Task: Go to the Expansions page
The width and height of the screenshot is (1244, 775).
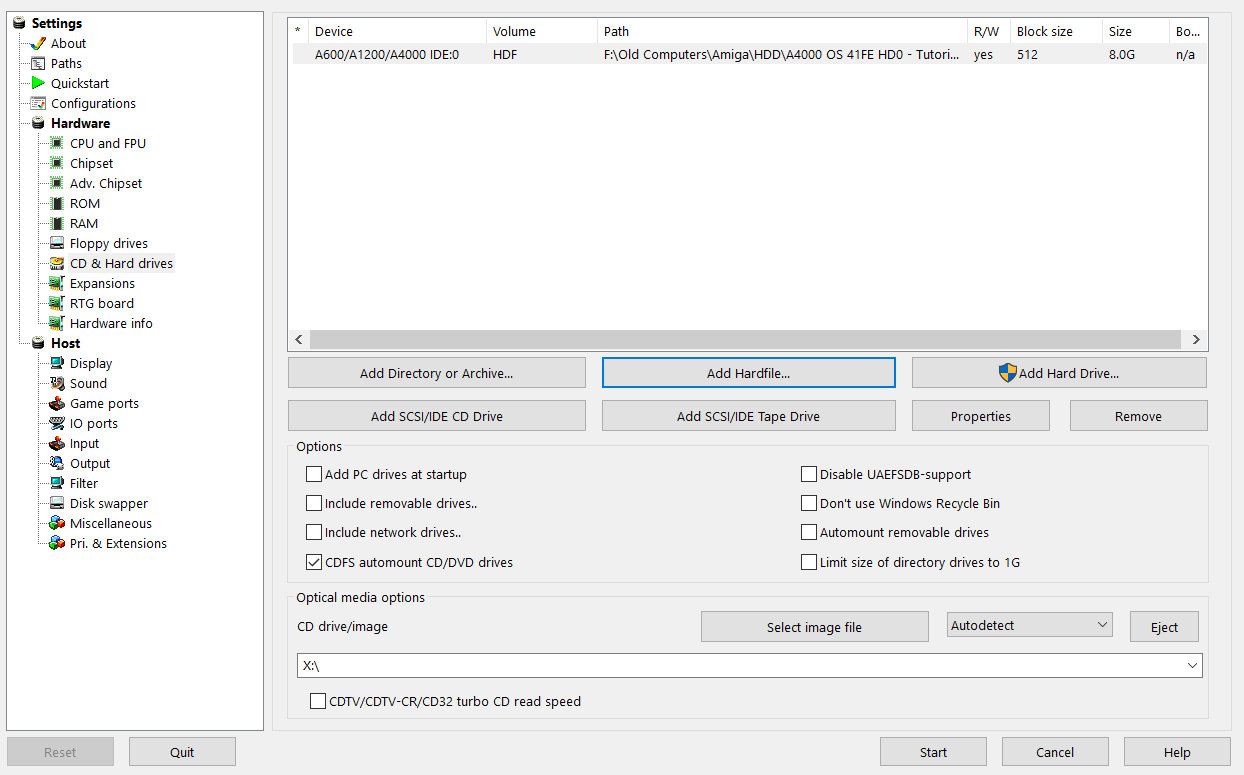Action: pyautogui.click(x=102, y=283)
